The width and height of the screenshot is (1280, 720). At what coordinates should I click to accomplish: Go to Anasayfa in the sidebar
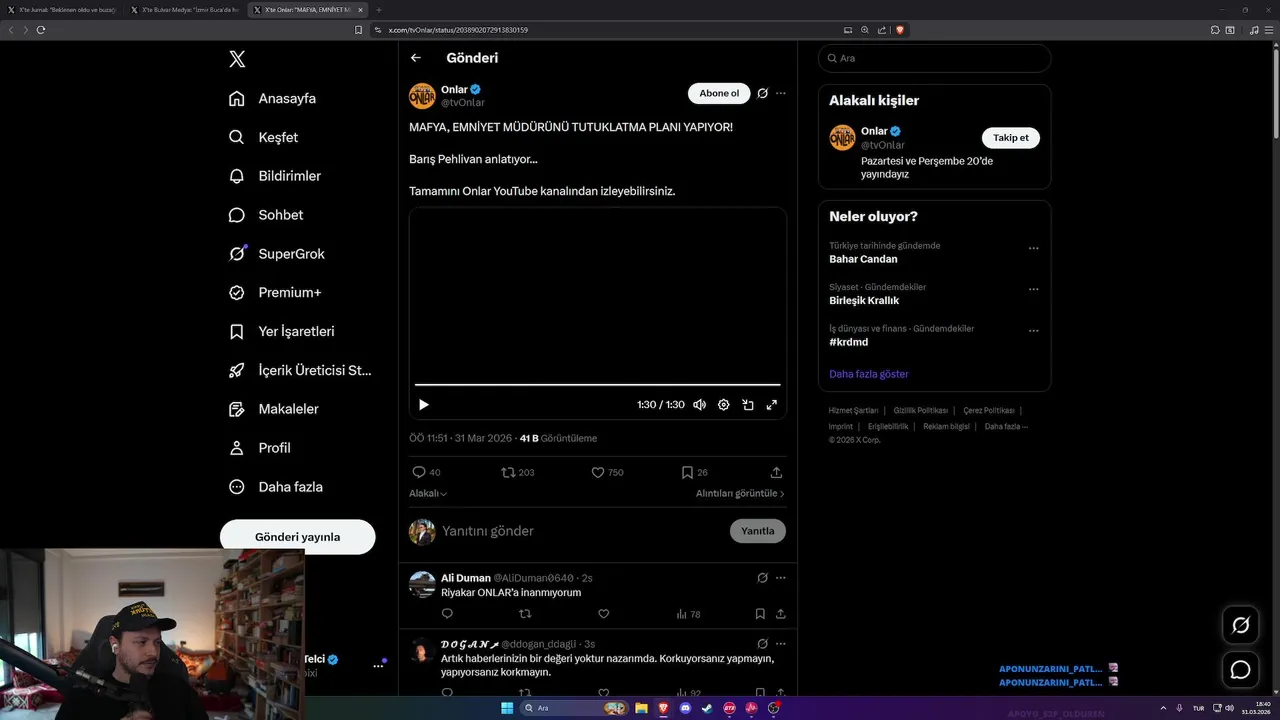click(x=273, y=98)
